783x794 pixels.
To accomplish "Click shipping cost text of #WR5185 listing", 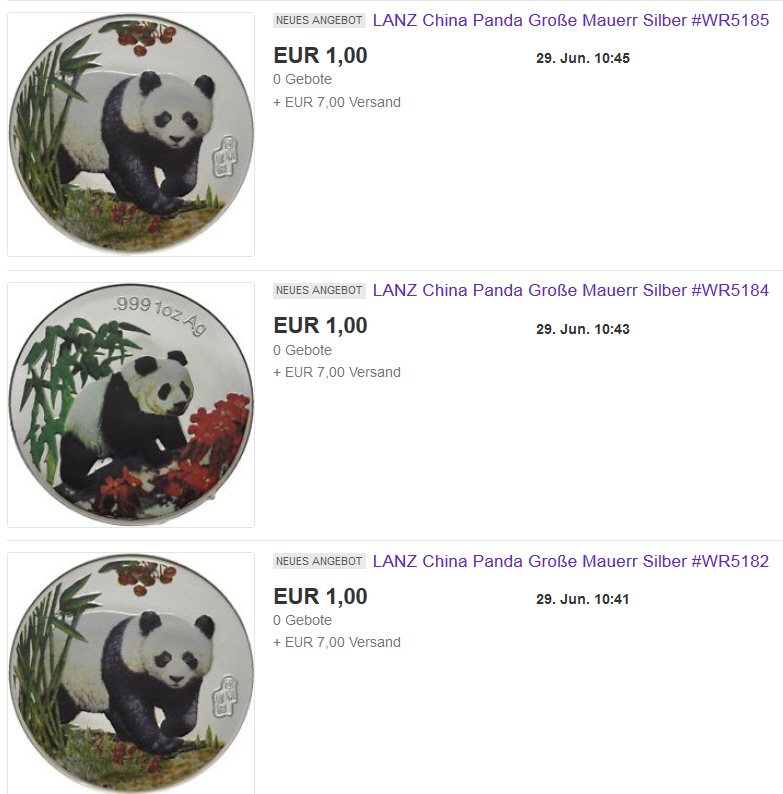I will (x=337, y=103).
